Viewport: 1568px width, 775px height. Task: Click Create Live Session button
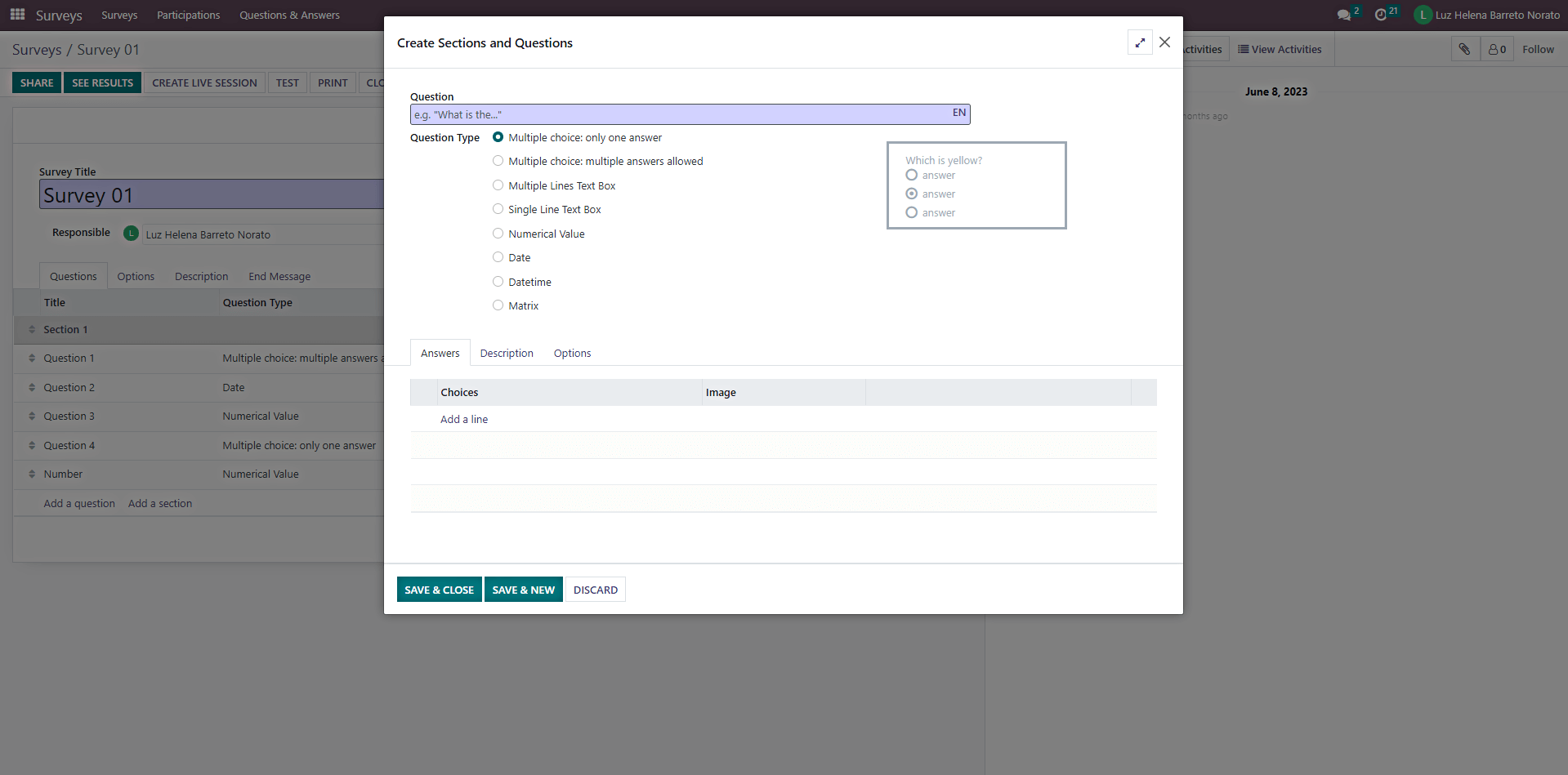(x=204, y=82)
